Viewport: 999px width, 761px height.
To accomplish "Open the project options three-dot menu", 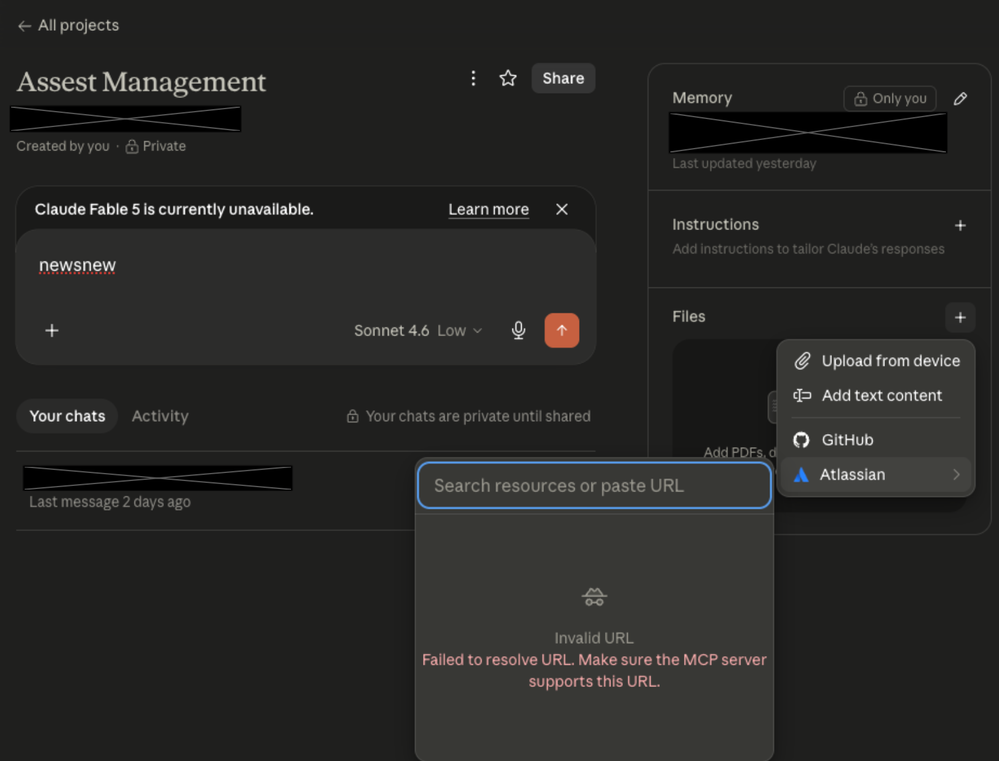I will [x=473, y=78].
